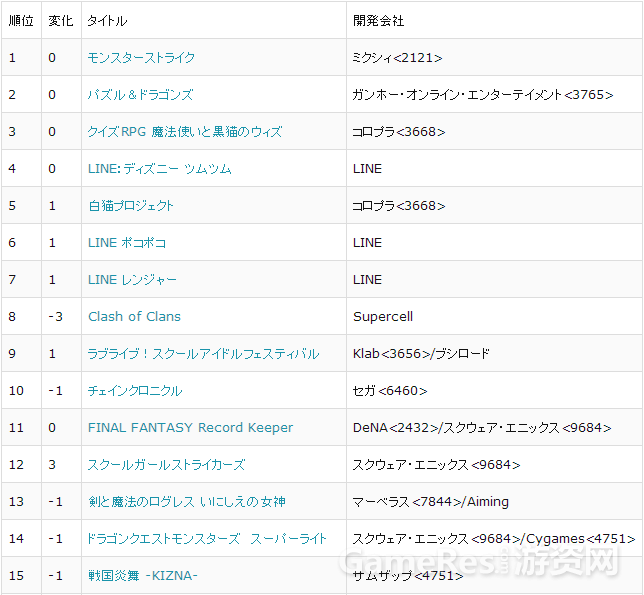Open LINE: ディズニー ツムツム link
The image size is (644, 595).
coord(160,168)
